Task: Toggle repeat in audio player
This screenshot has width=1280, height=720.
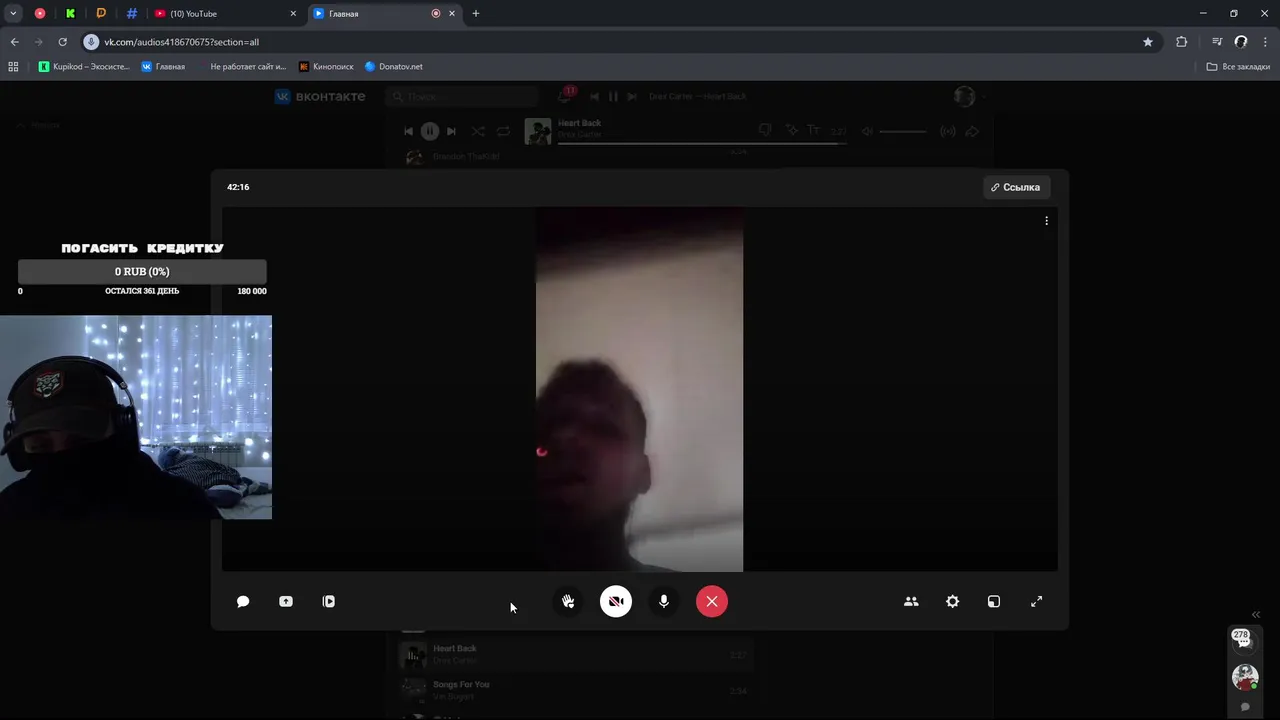Action: pyautogui.click(x=503, y=131)
